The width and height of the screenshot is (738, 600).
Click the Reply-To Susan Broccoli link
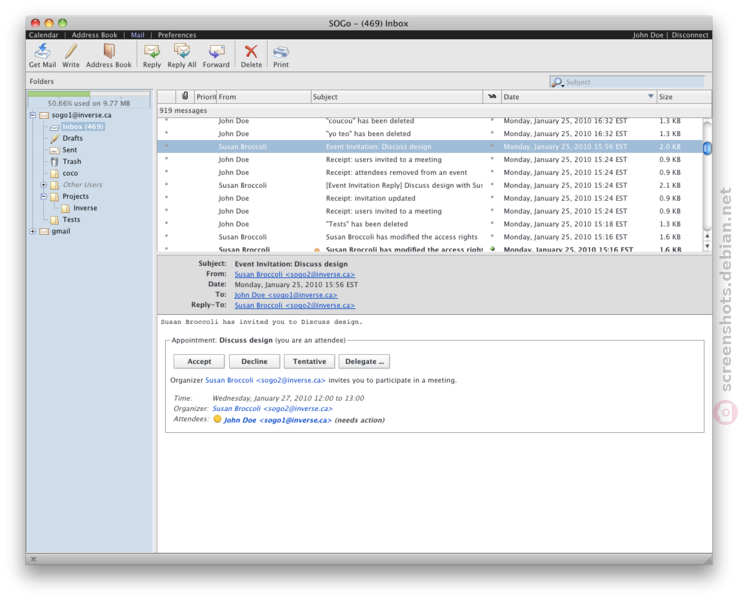(295, 305)
